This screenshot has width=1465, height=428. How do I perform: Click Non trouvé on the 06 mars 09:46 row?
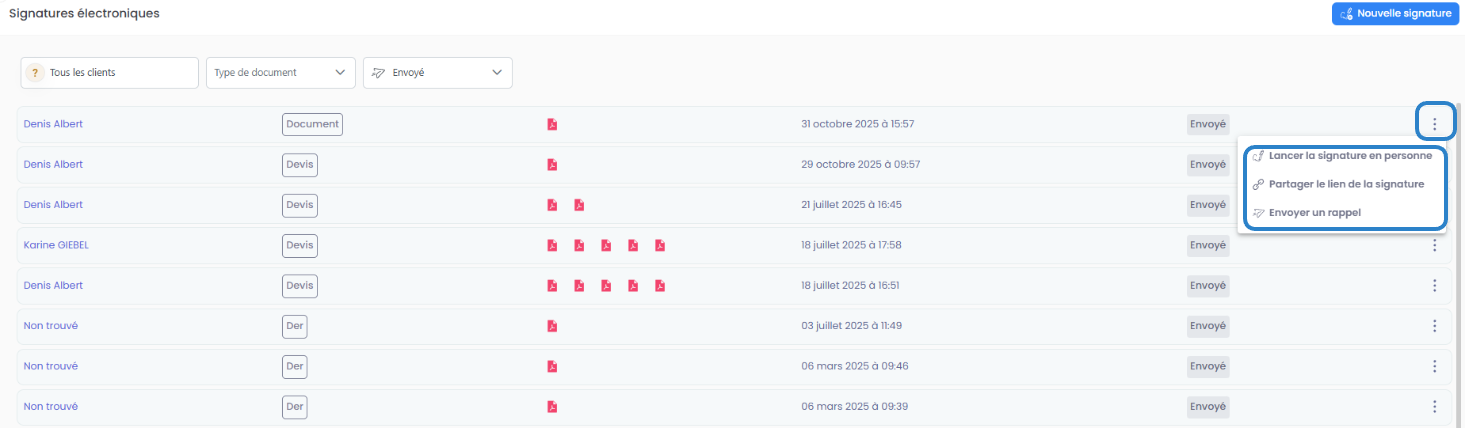(51, 366)
